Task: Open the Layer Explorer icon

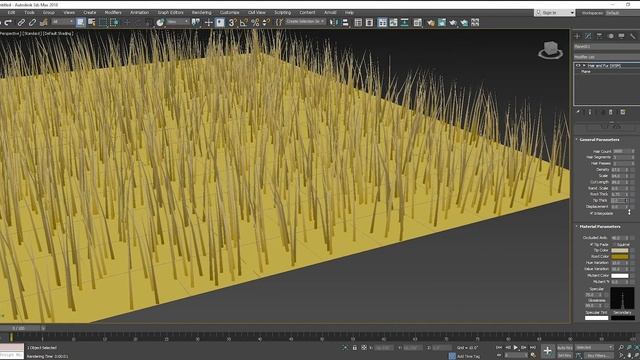Action: coord(369,22)
